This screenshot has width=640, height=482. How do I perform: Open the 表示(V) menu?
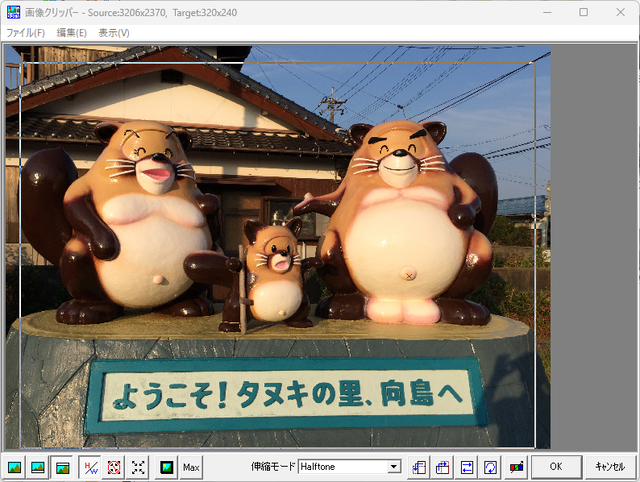pos(114,33)
